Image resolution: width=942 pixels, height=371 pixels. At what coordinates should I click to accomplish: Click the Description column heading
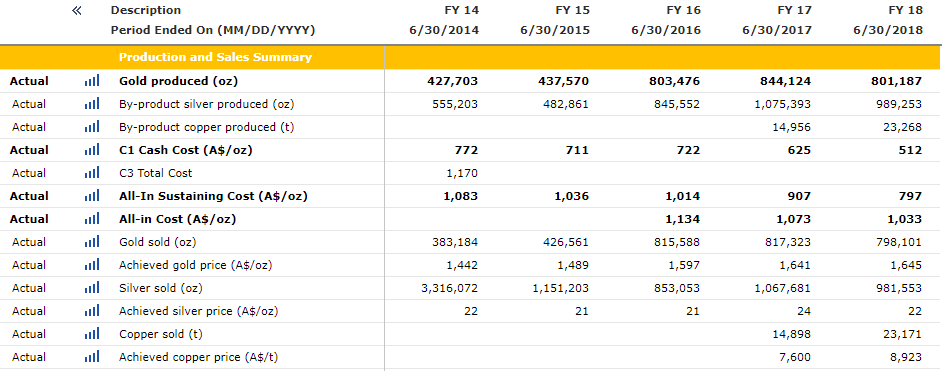(x=146, y=10)
